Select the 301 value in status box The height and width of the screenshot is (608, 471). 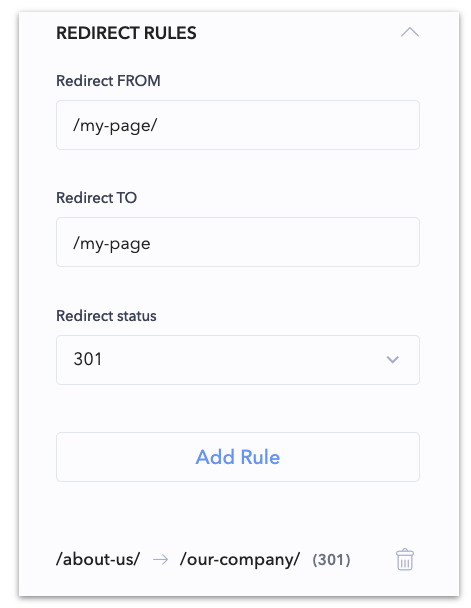pyautogui.click(x=88, y=359)
